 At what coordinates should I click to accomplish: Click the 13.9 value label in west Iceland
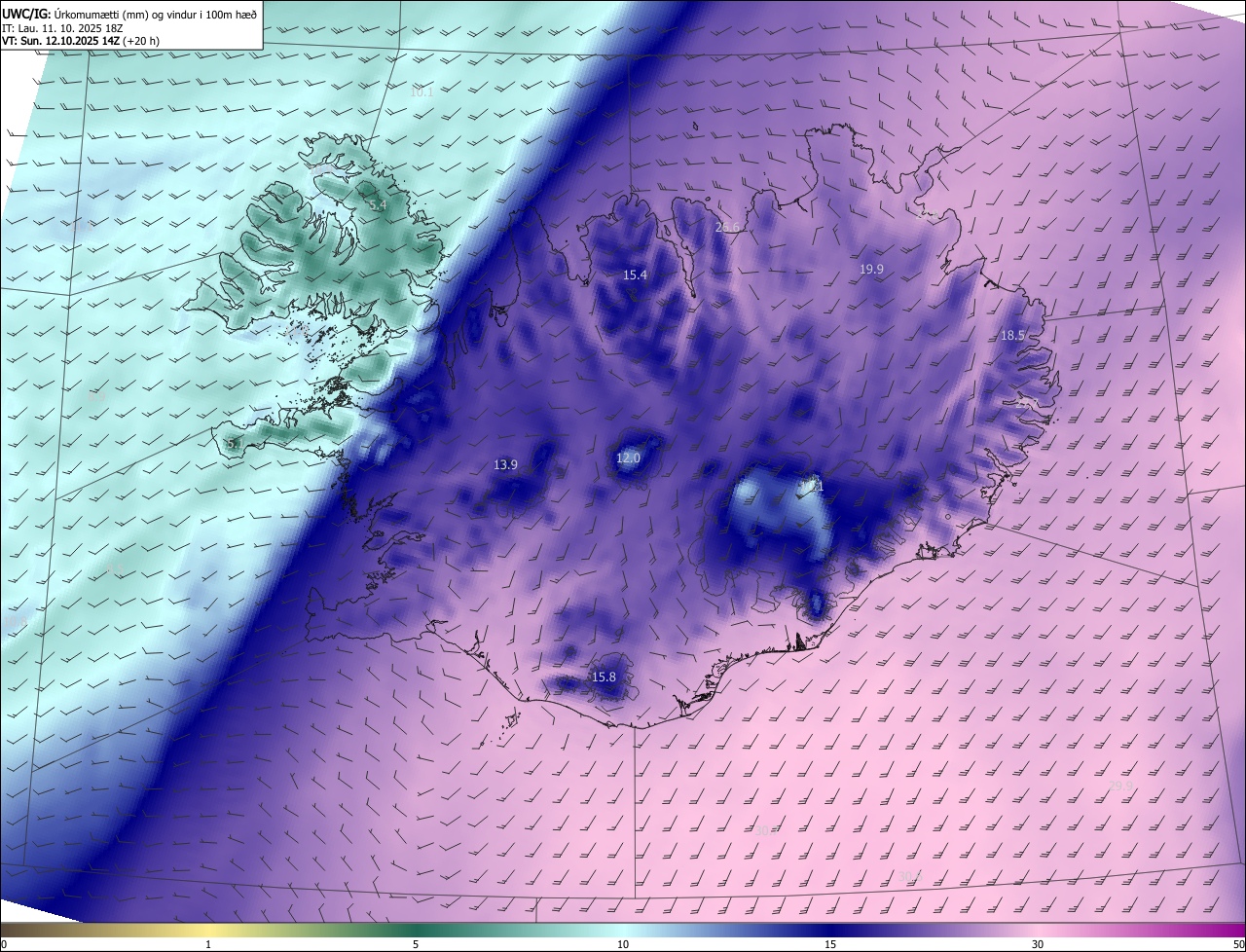click(505, 464)
